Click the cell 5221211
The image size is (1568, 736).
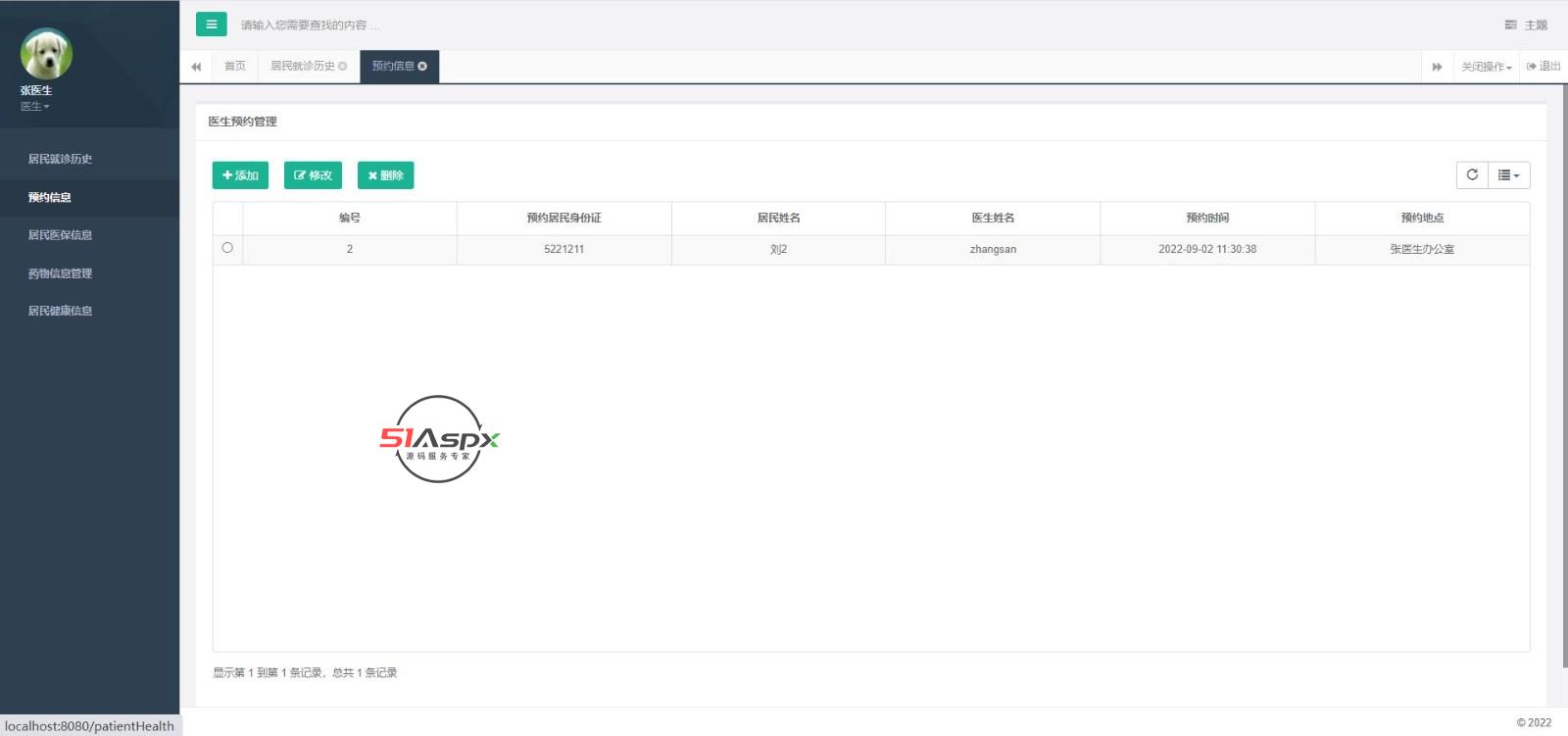coord(564,249)
